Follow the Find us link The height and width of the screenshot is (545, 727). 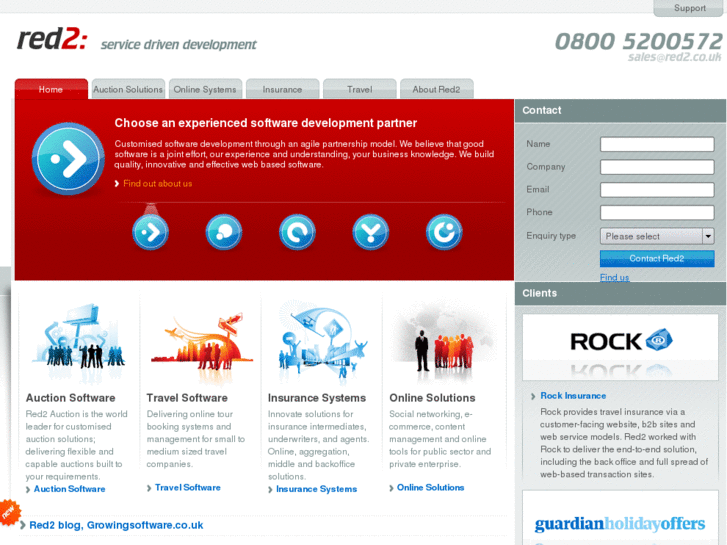tap(614, 277)
